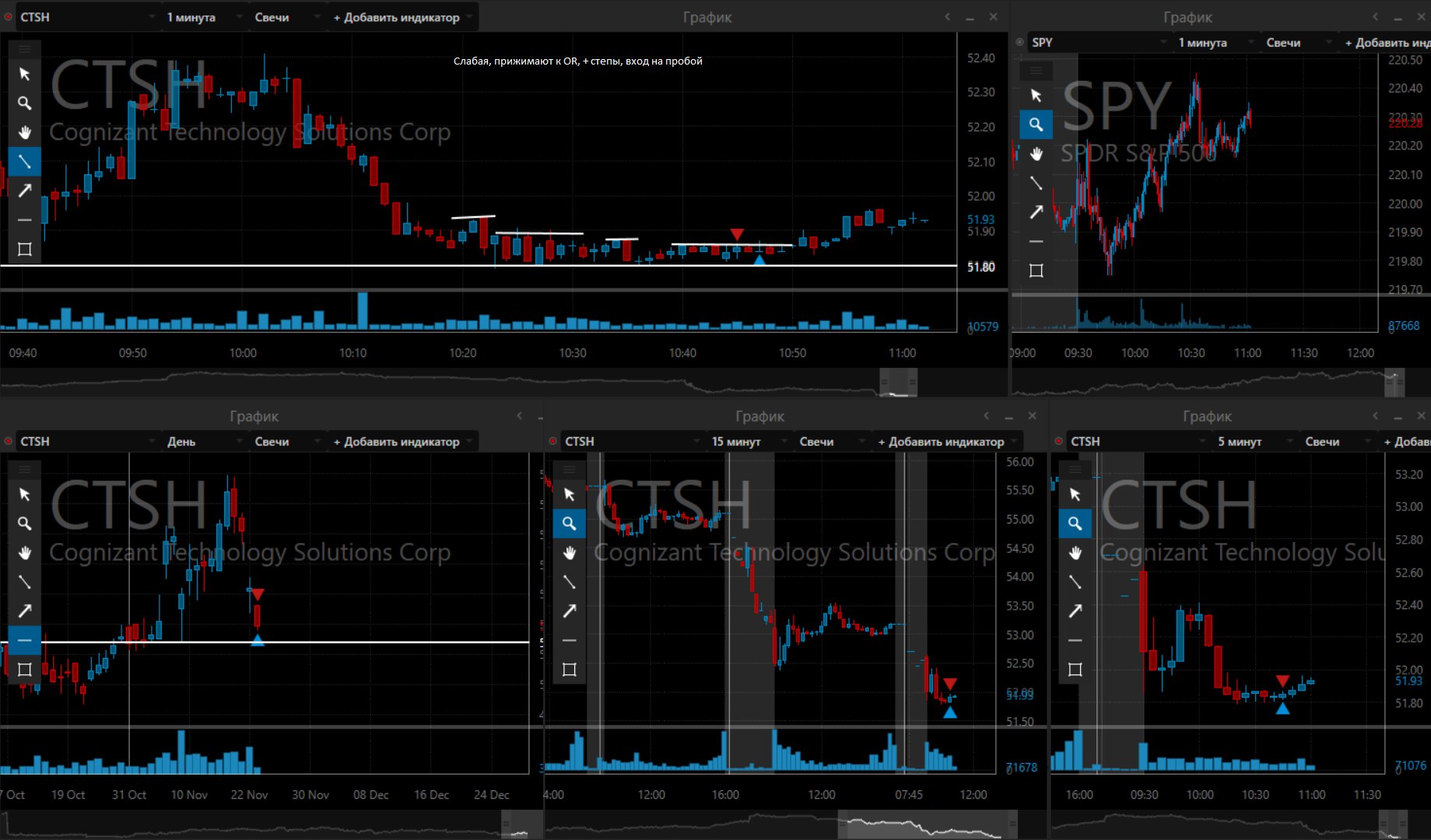This screenshot has width=1431, height=840.
Task: Collapse the 5-minute chart panel with the left chevron
Action: pyautogui.click(x=1375, y=416)
